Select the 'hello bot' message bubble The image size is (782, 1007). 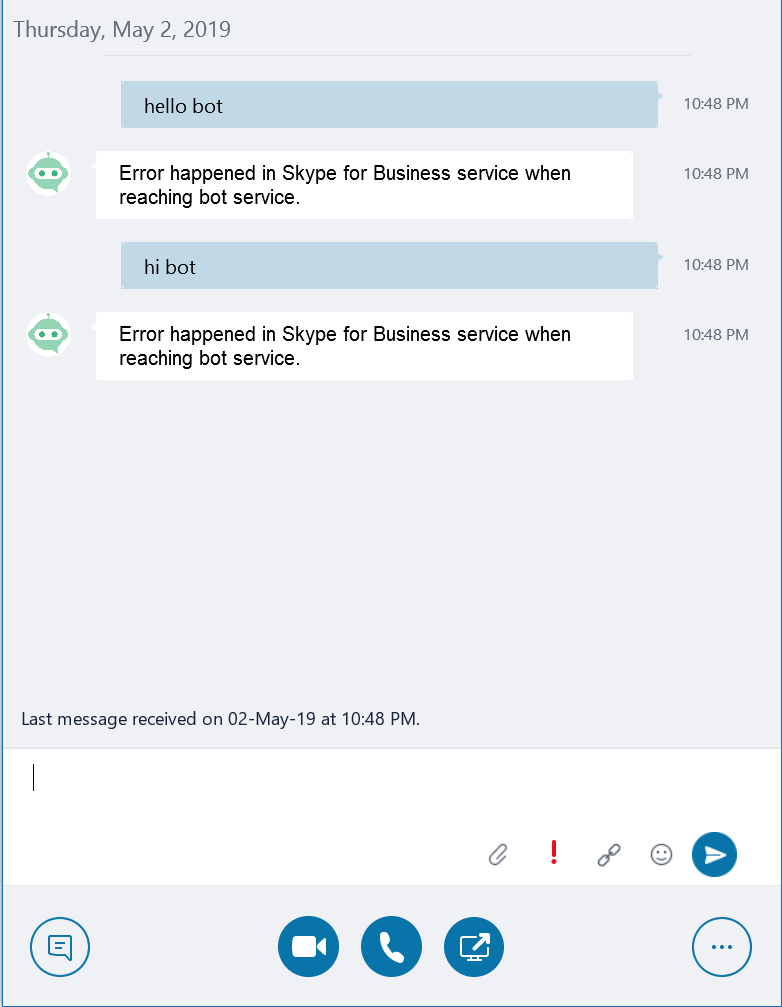pos(389,105)
